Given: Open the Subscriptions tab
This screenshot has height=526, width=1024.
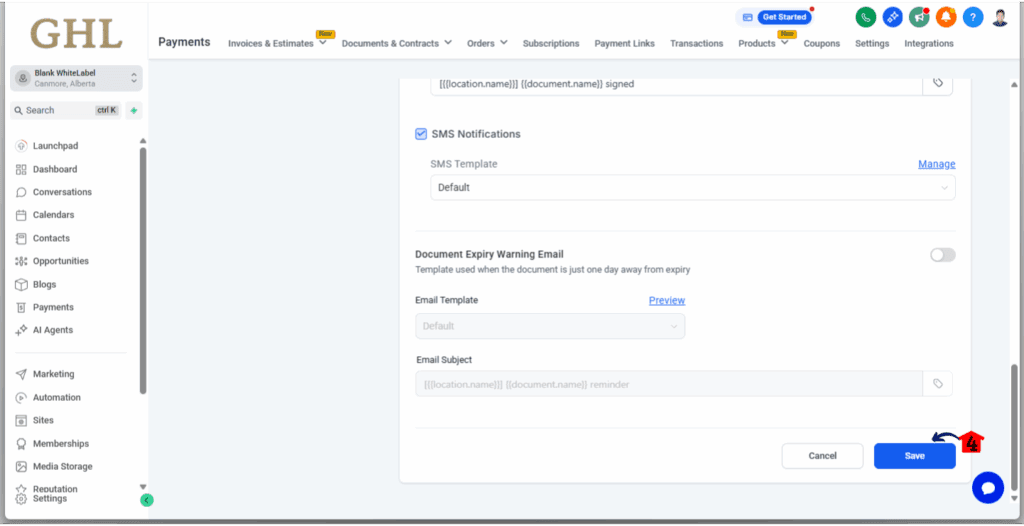Looking at the screenshot, I should click(551, 43).
